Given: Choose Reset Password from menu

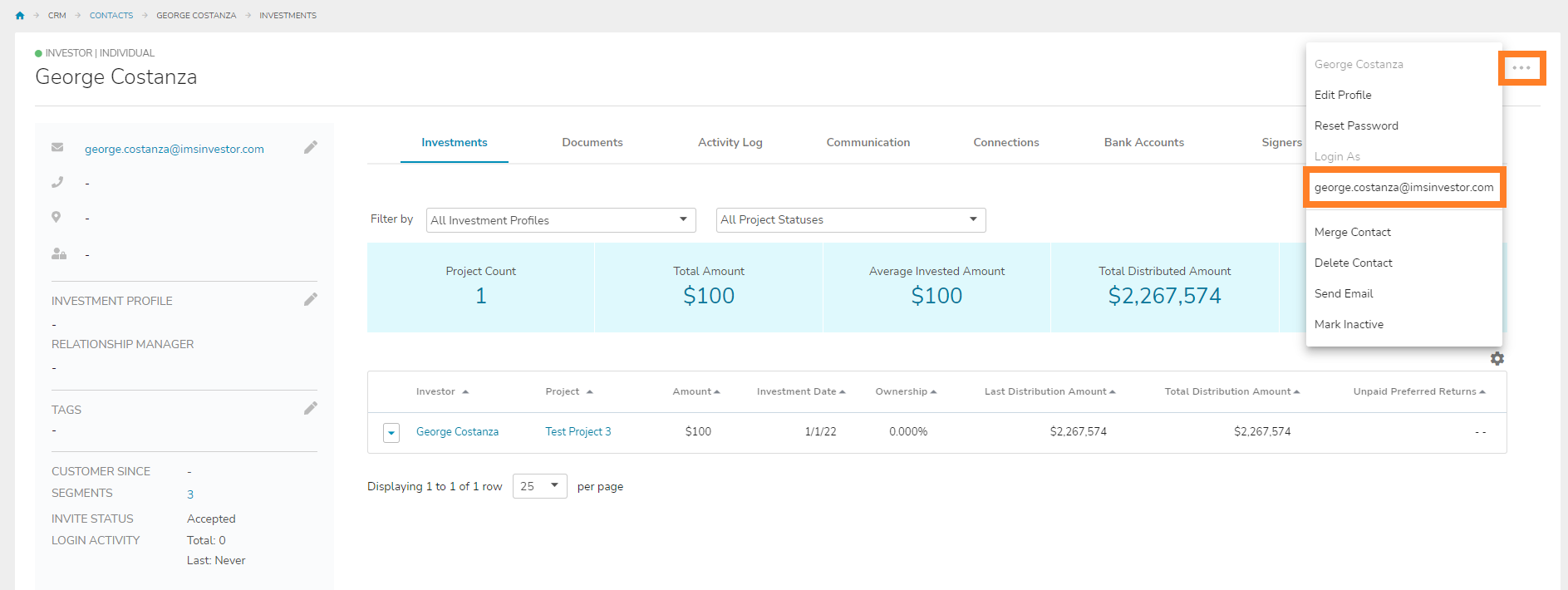Looking at the screenshot, I should pyautogui.click(x=1404, y=125).
